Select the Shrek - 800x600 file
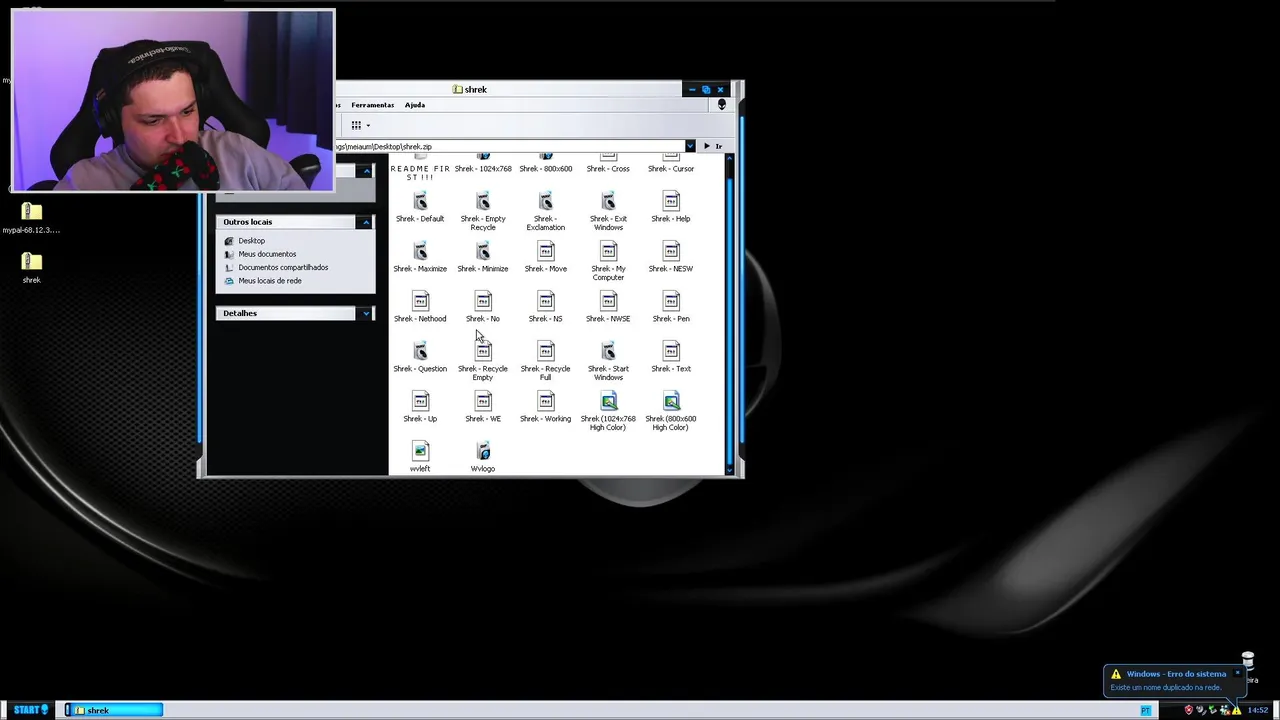 point(545,164)
